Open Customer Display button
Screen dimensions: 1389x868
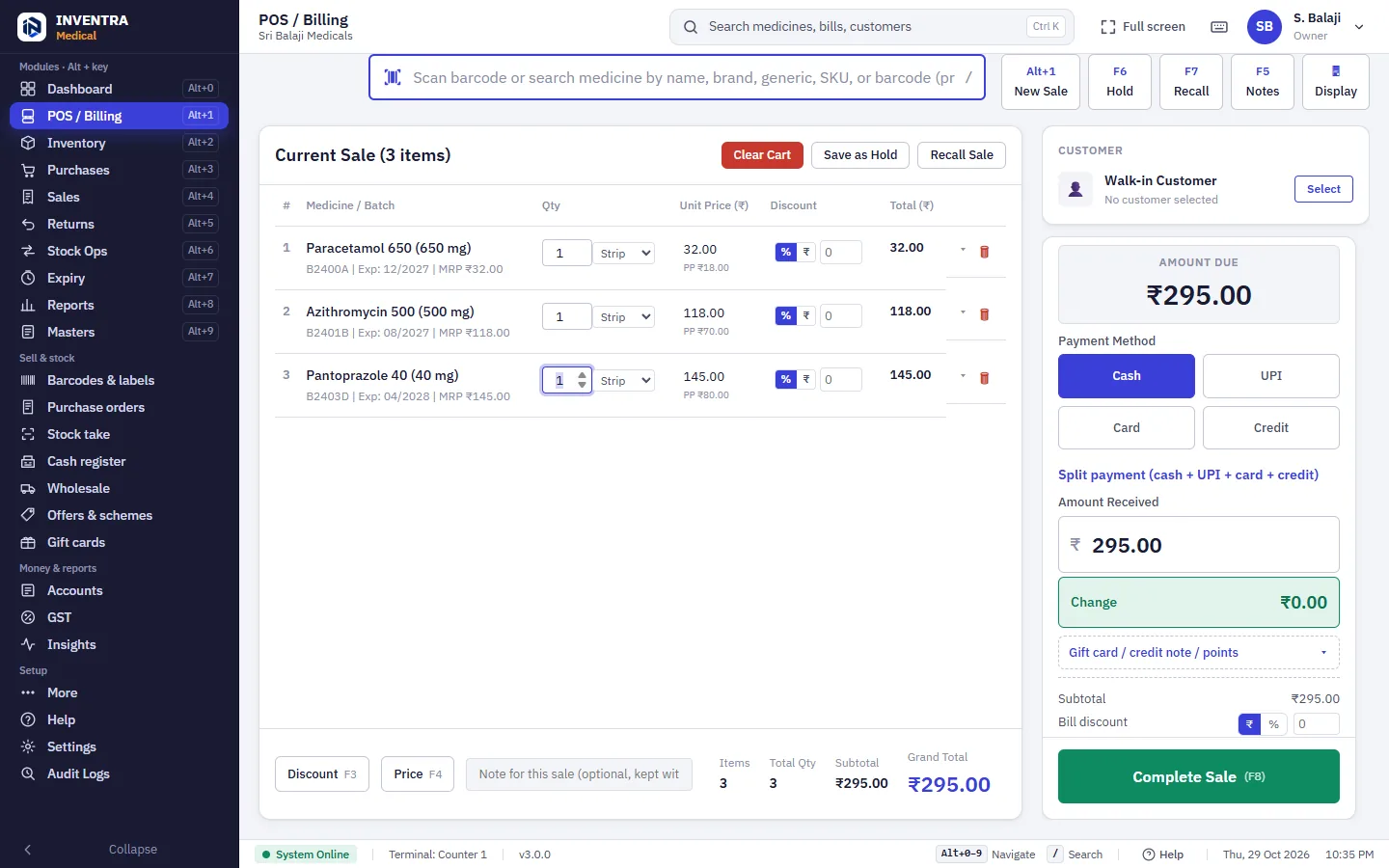pyautogui.click(x=1336, y=82)
